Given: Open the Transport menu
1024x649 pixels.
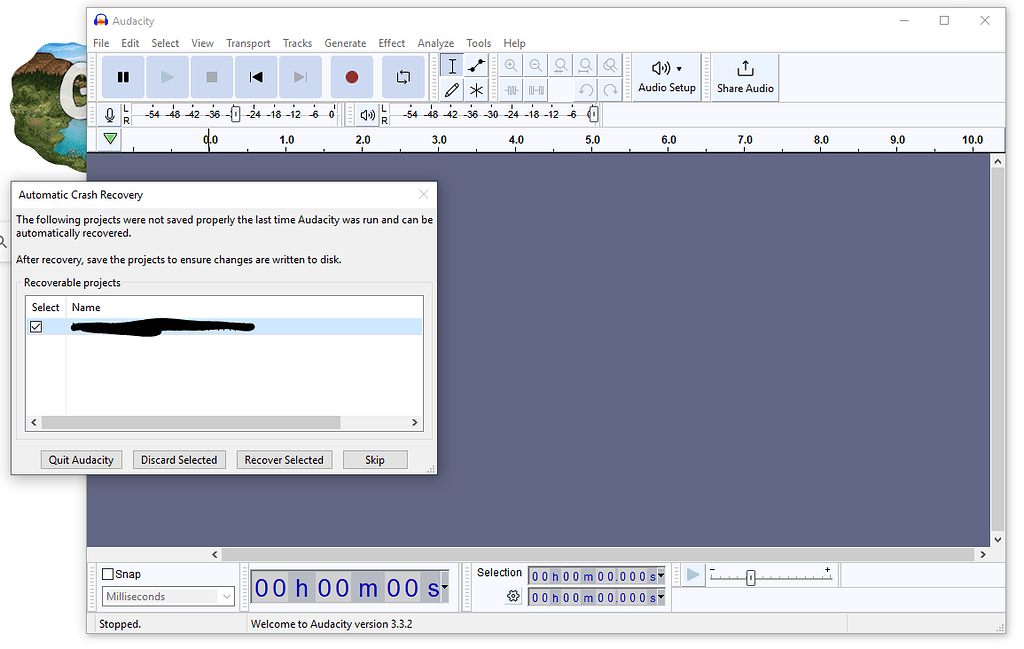Looking at the screenshot, I should click(x=248, y=43).
